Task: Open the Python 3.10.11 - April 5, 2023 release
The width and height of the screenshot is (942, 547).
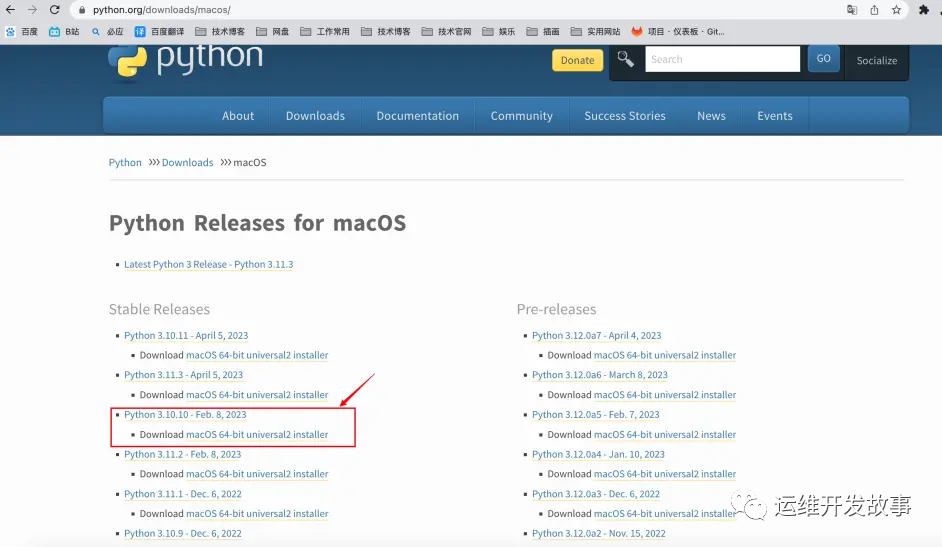Action: 186,335
